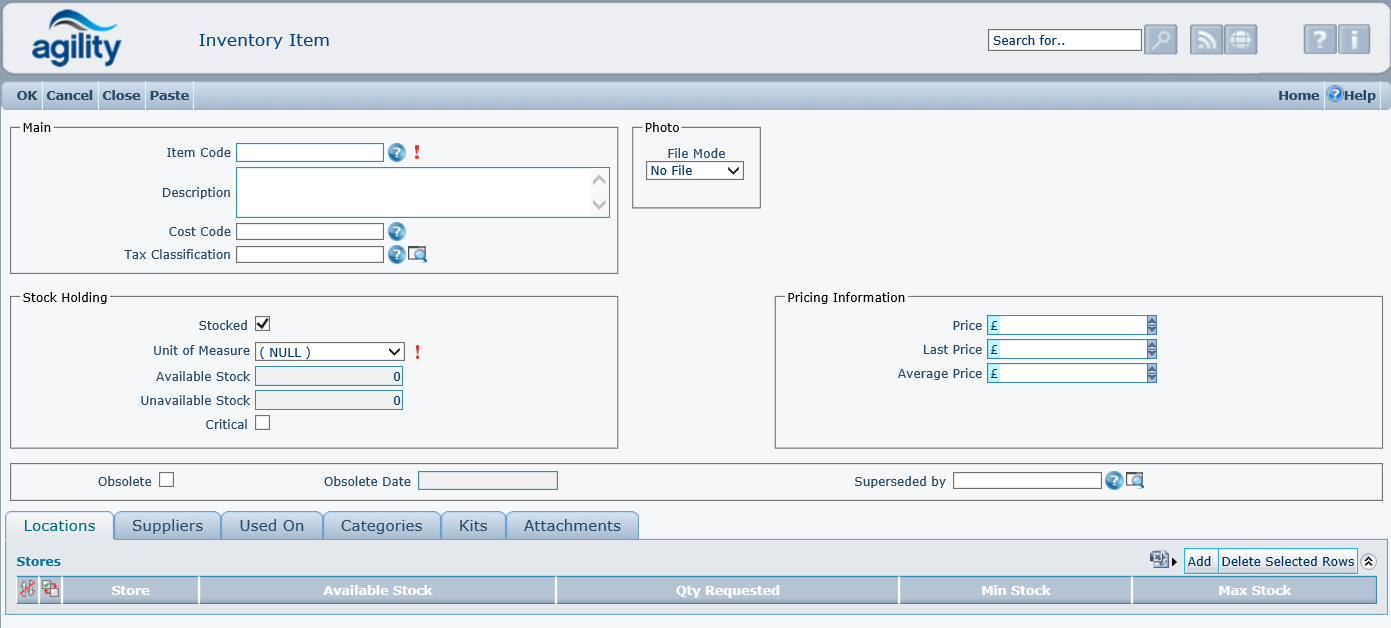Collapse the Stores grid section

(x=1369, y=562)
